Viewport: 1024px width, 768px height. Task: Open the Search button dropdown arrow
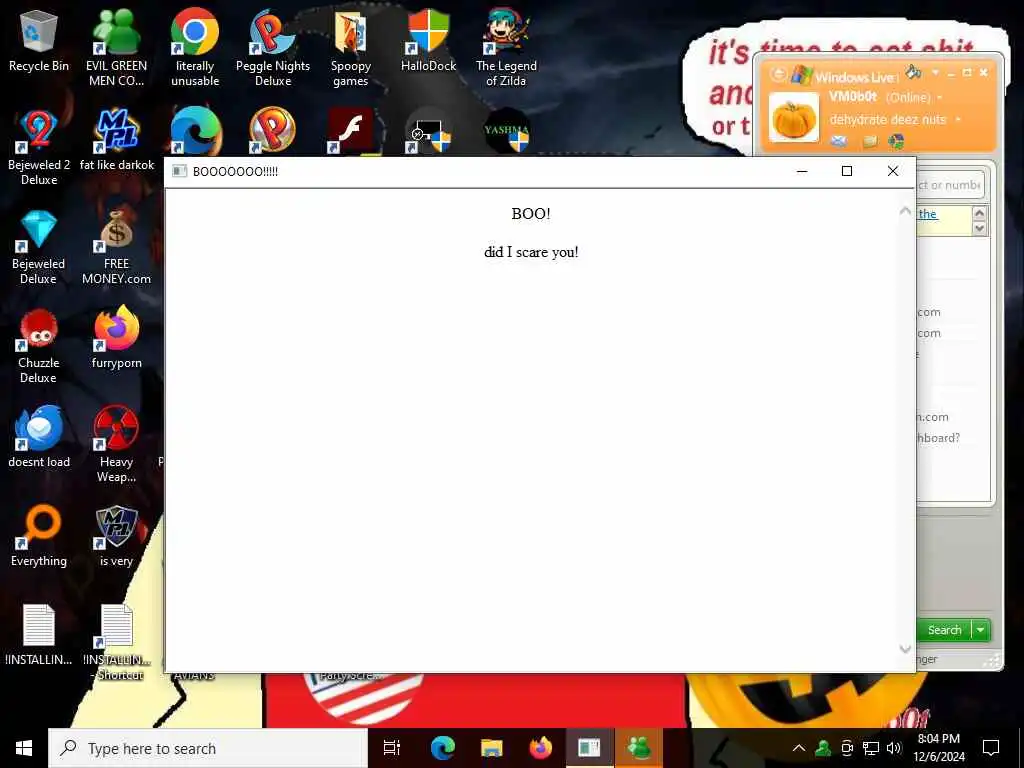point(981,630)
